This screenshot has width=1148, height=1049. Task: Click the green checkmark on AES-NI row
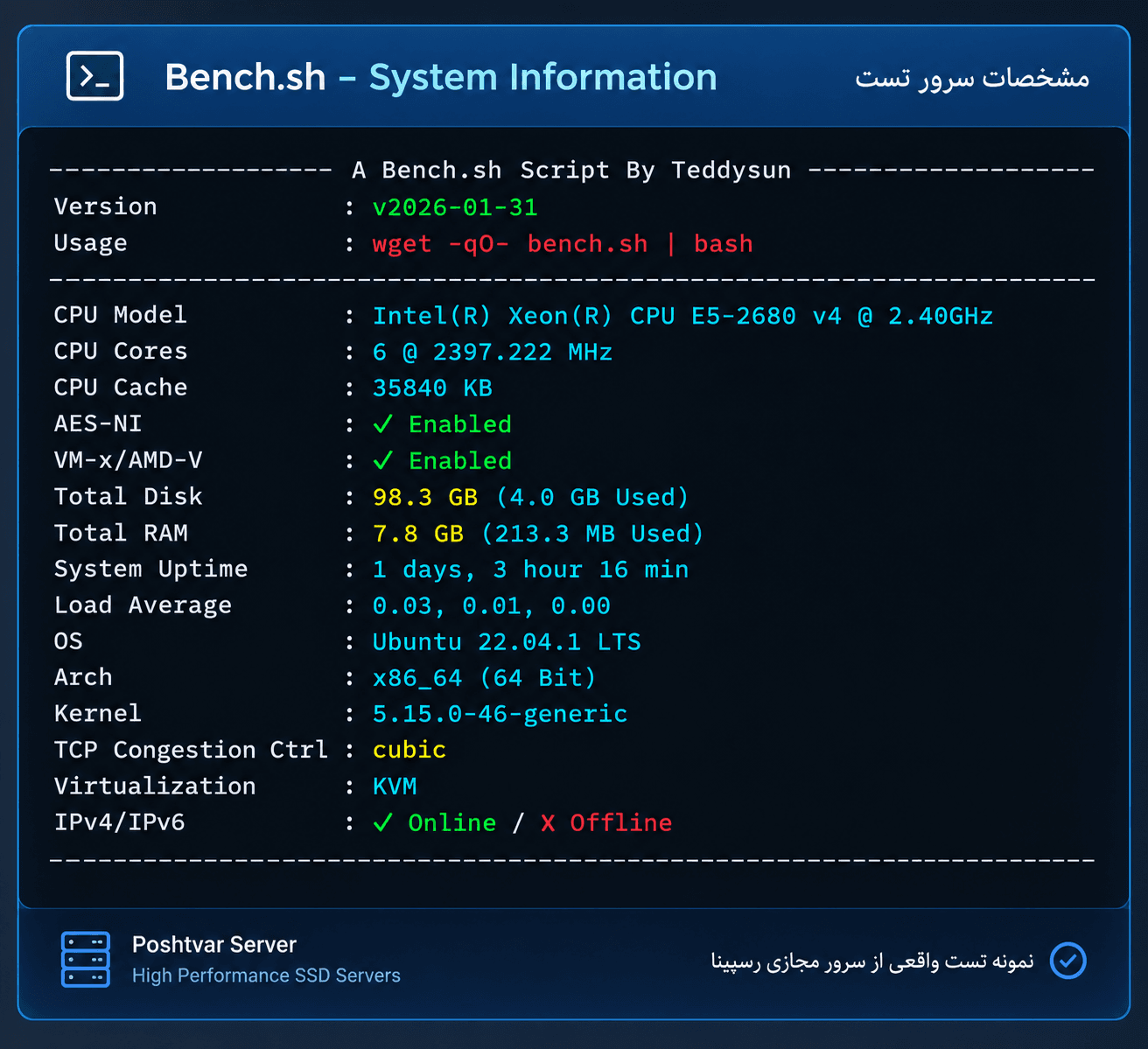point(382,424)
